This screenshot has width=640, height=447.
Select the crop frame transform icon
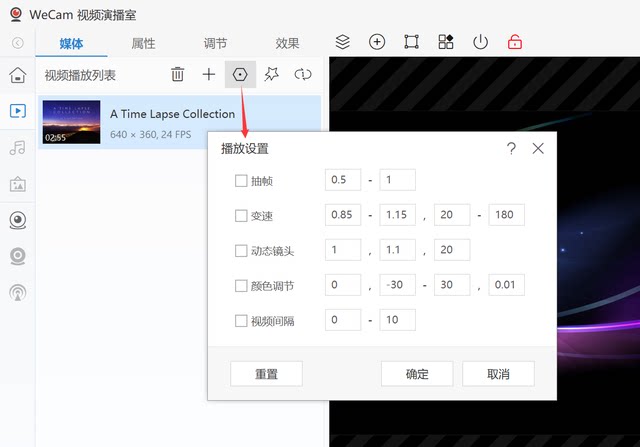point(411,42)
